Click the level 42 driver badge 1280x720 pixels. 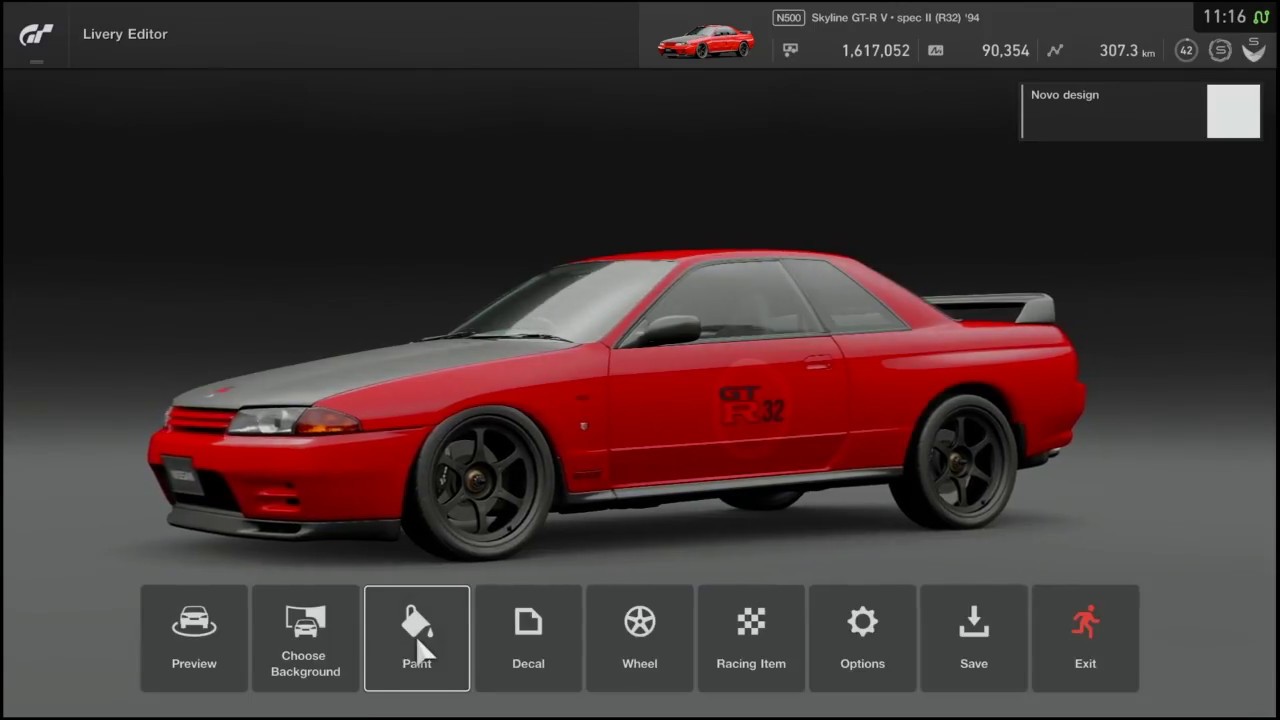click(1186, 50)
